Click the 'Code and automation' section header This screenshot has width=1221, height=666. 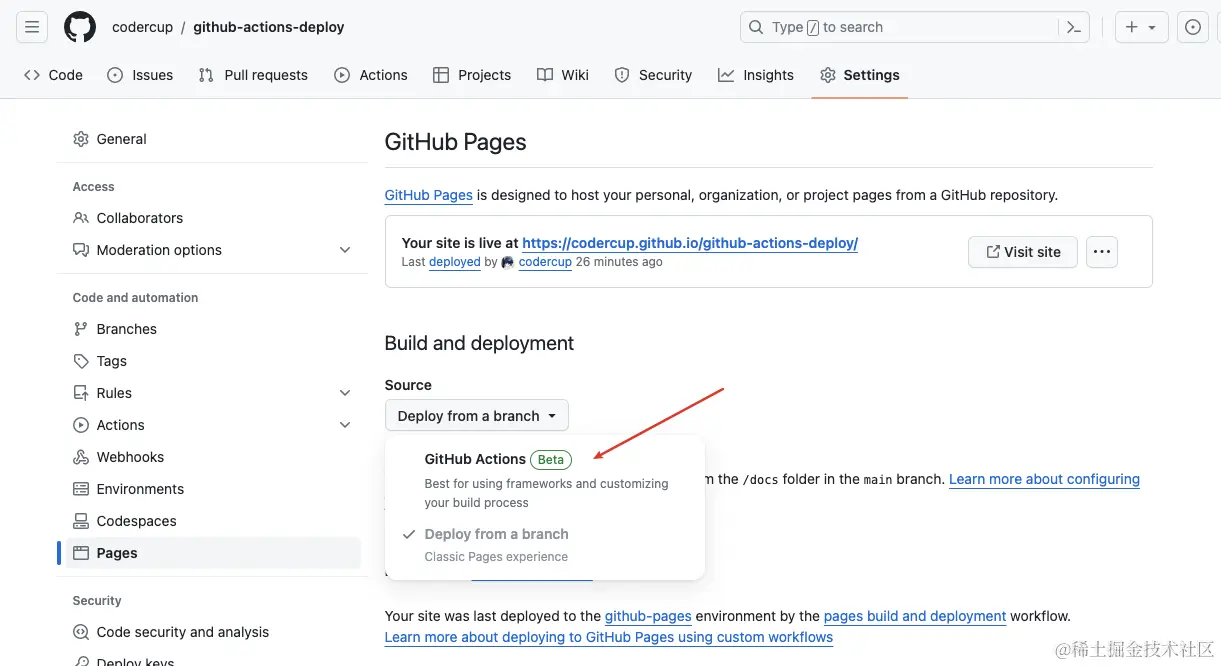click(x=135, y=298)
